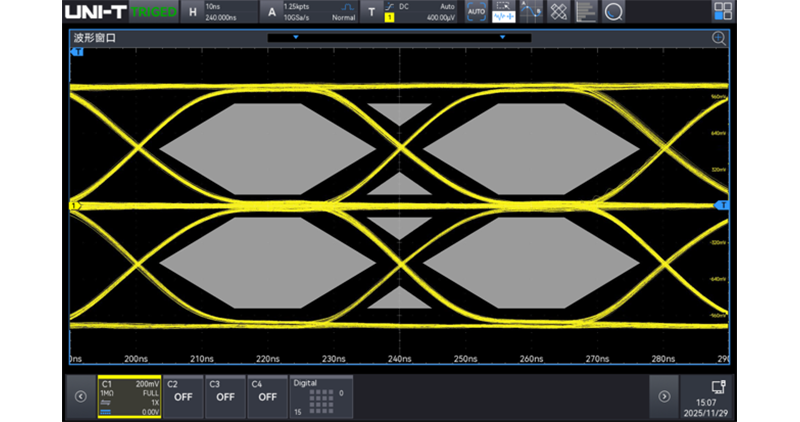800x422 pixels.
Task: Click the zoom magnifier in waveform window
Action: click(719, 38)
